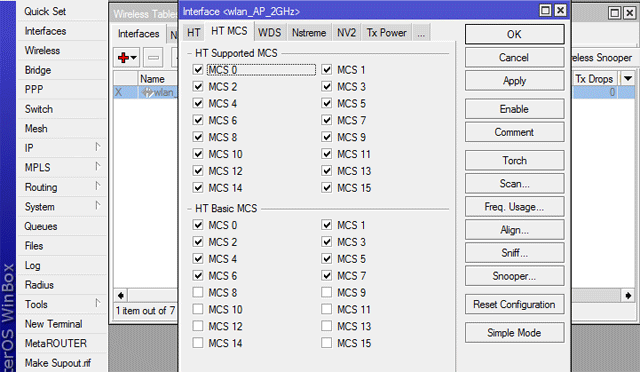Enable MCS 15 under HT Basic MCS
The height and width of the screenshot is (372, 640).
coord(327,343)
